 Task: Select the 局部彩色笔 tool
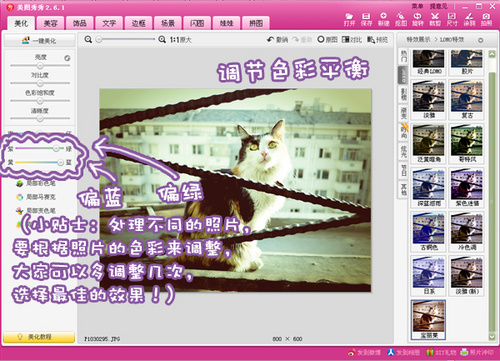(36, 183)
